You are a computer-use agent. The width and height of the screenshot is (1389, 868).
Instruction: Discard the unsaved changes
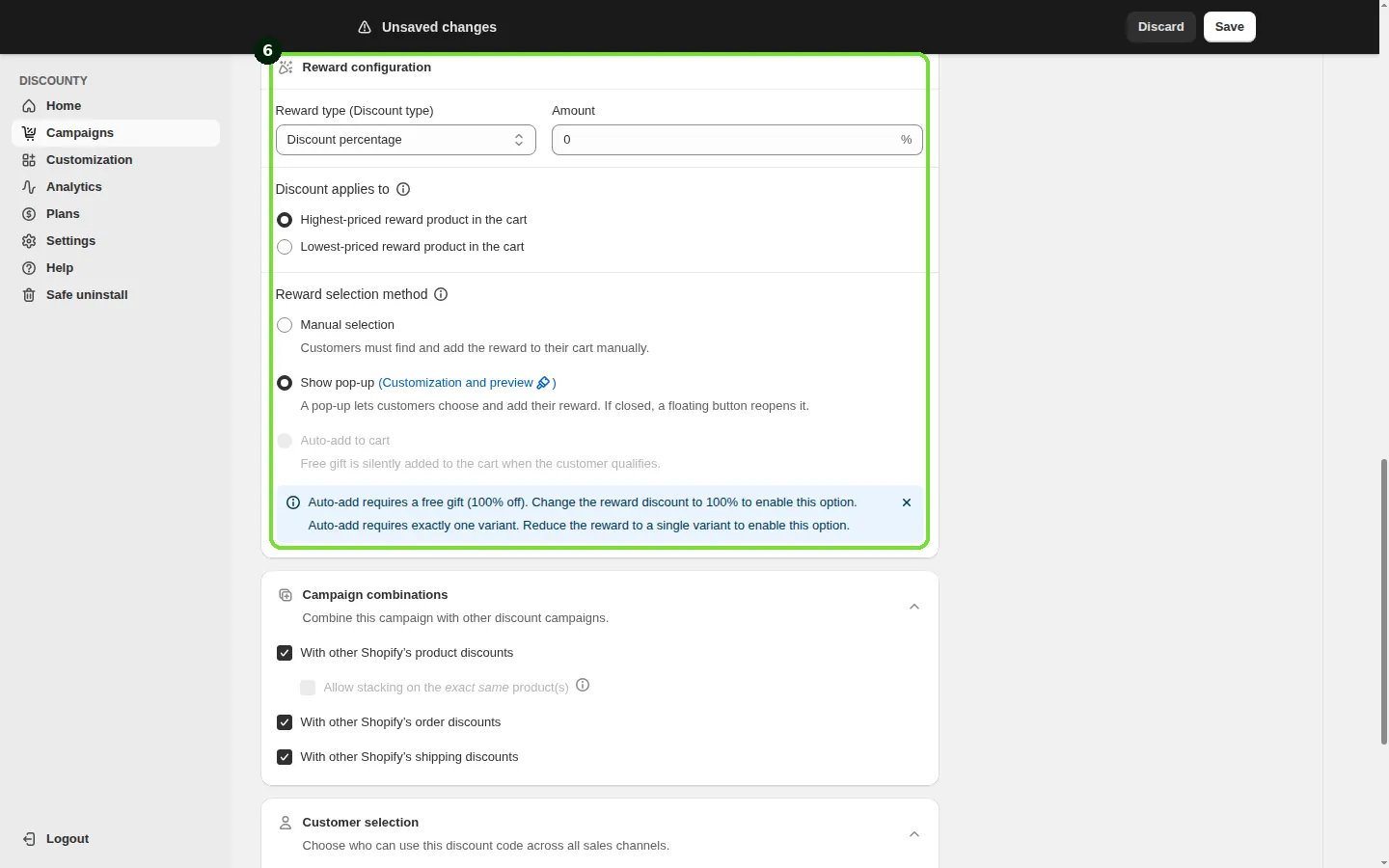[1161, 27]
